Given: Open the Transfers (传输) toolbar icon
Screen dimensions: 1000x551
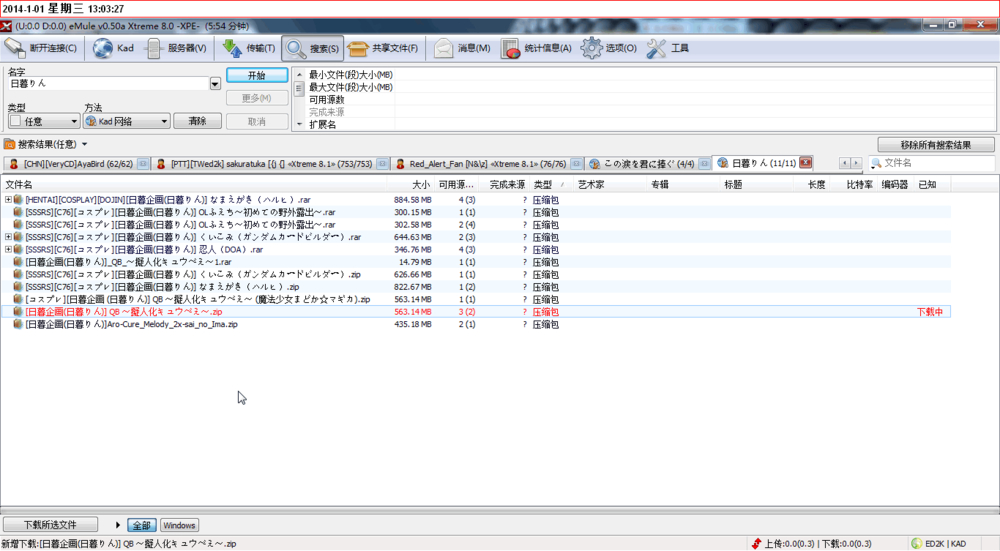Looking at the screenshot, I should click(x=232, y=48).
